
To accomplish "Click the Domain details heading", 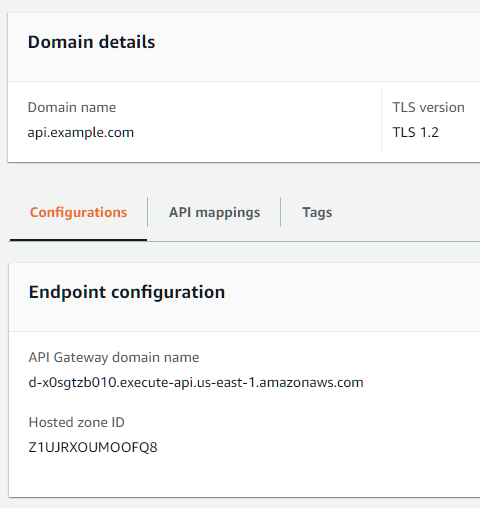I will [92, 42].
